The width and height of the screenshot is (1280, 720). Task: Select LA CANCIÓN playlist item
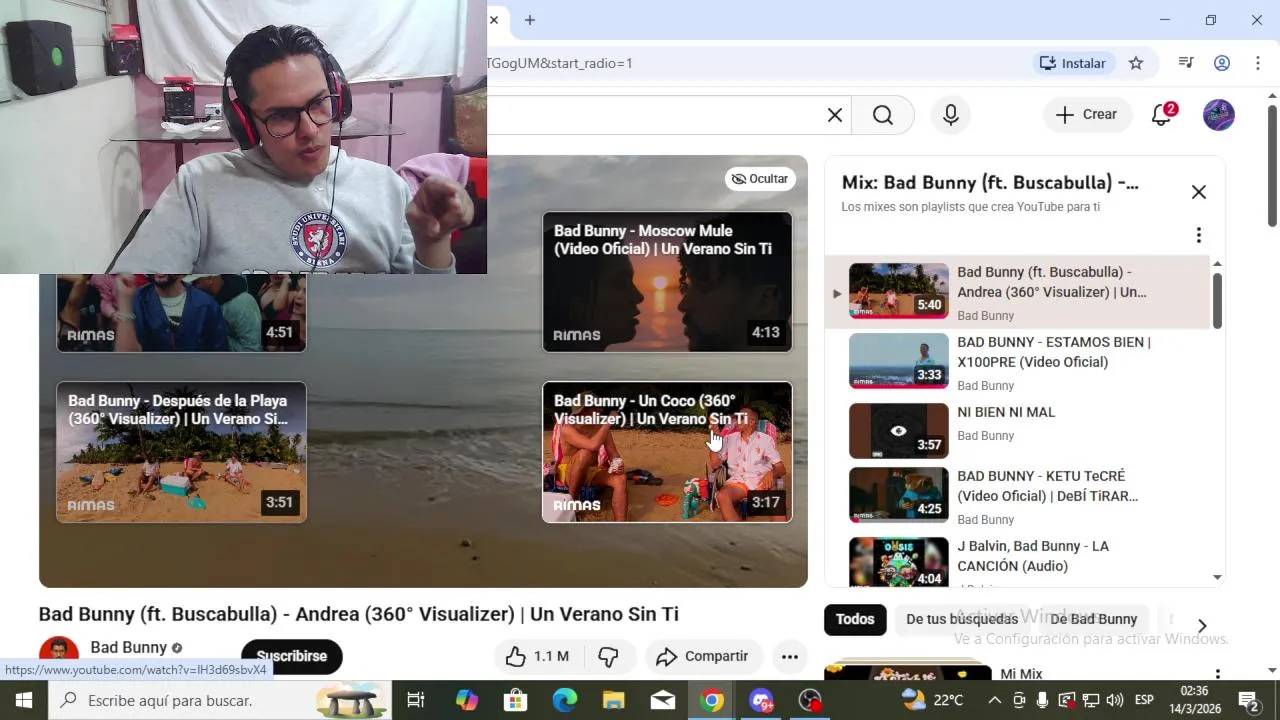[x=1017, y=560]
